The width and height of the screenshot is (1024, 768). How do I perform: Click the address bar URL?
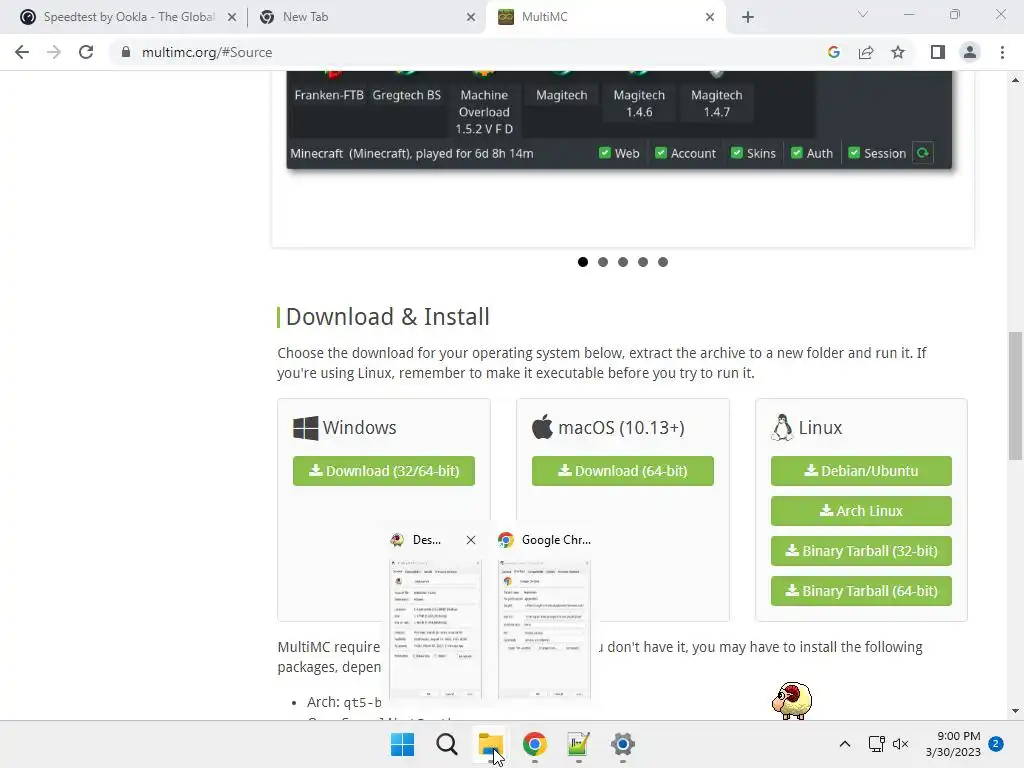pos(207,52)
